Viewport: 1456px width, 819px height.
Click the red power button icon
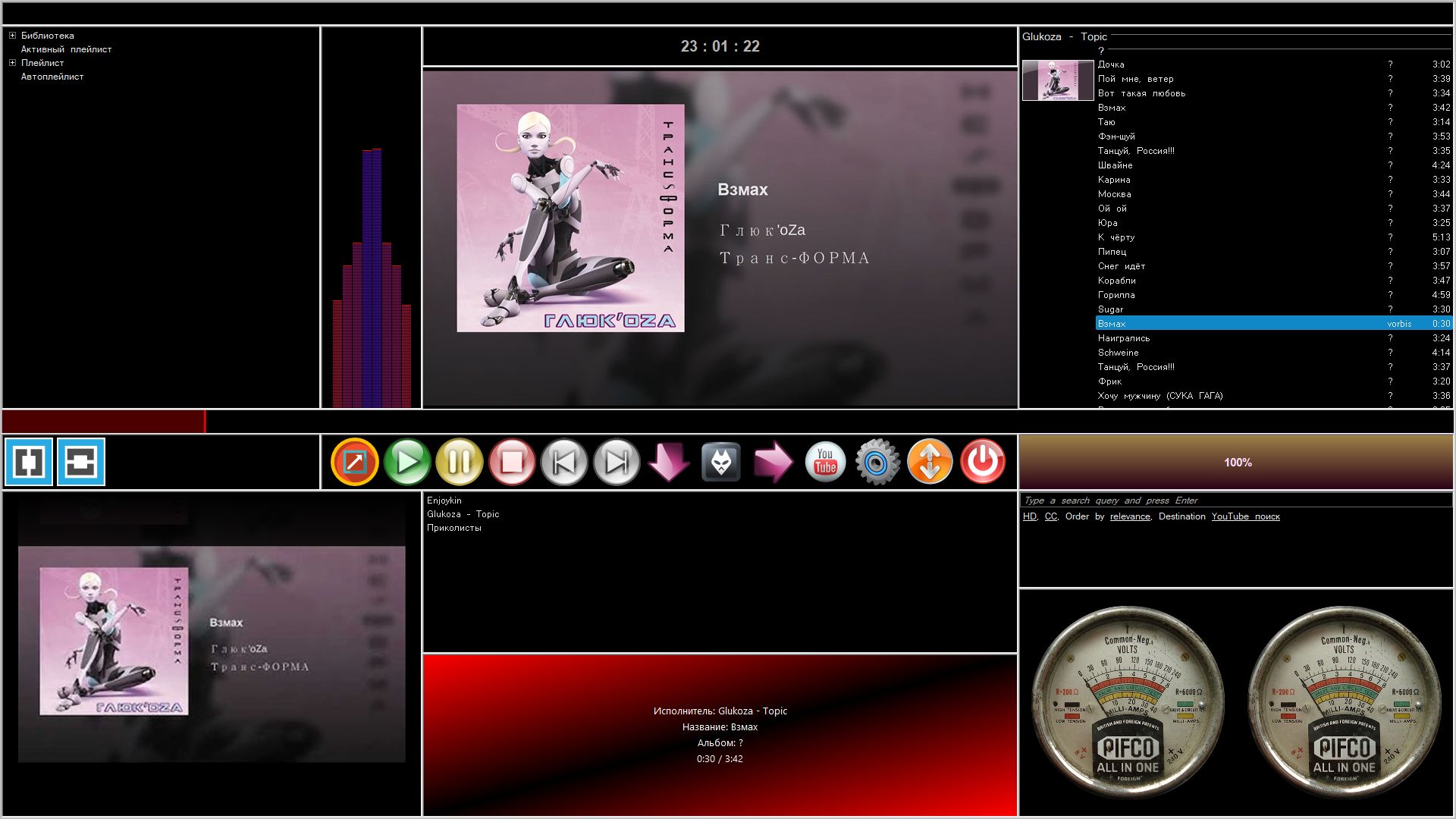point(983,462)
